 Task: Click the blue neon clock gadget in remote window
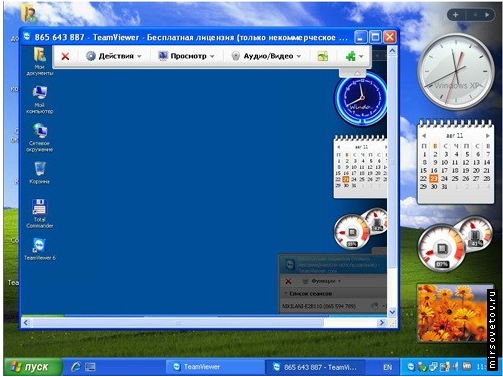361,98
